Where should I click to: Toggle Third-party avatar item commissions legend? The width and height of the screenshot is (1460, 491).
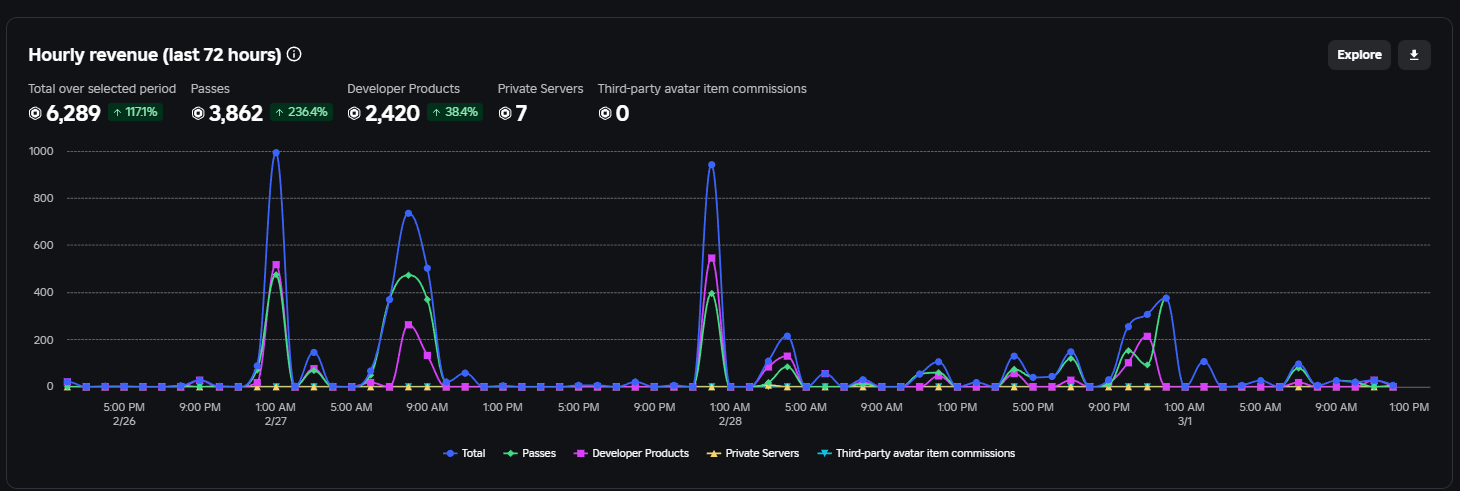916,453
